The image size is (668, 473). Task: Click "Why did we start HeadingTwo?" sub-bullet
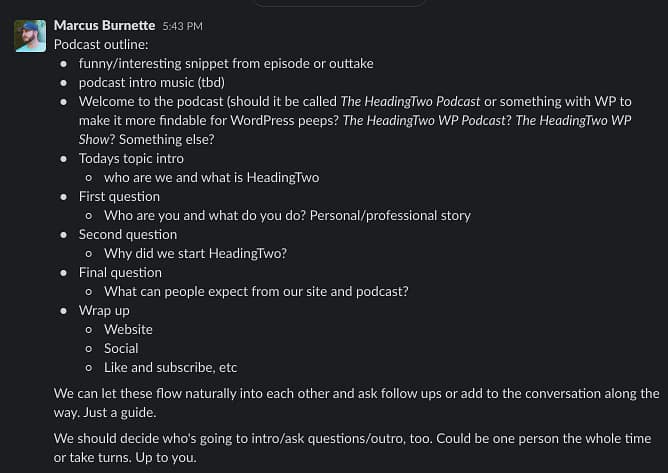(x=195, y=253)
